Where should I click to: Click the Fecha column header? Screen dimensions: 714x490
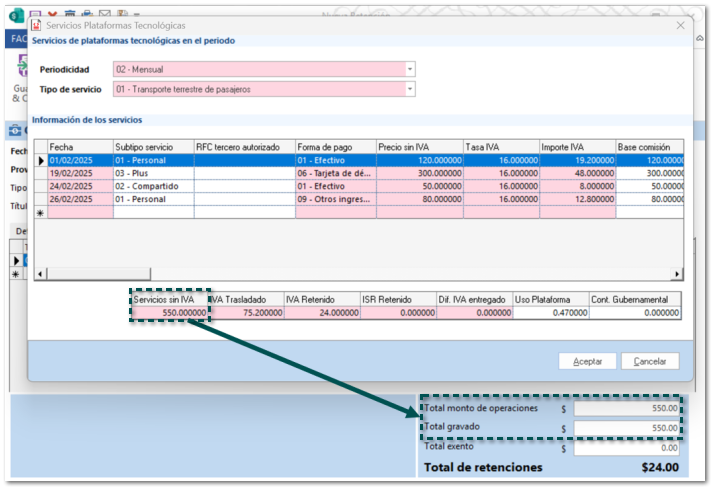pyautogui.click(x=79, y=147)
